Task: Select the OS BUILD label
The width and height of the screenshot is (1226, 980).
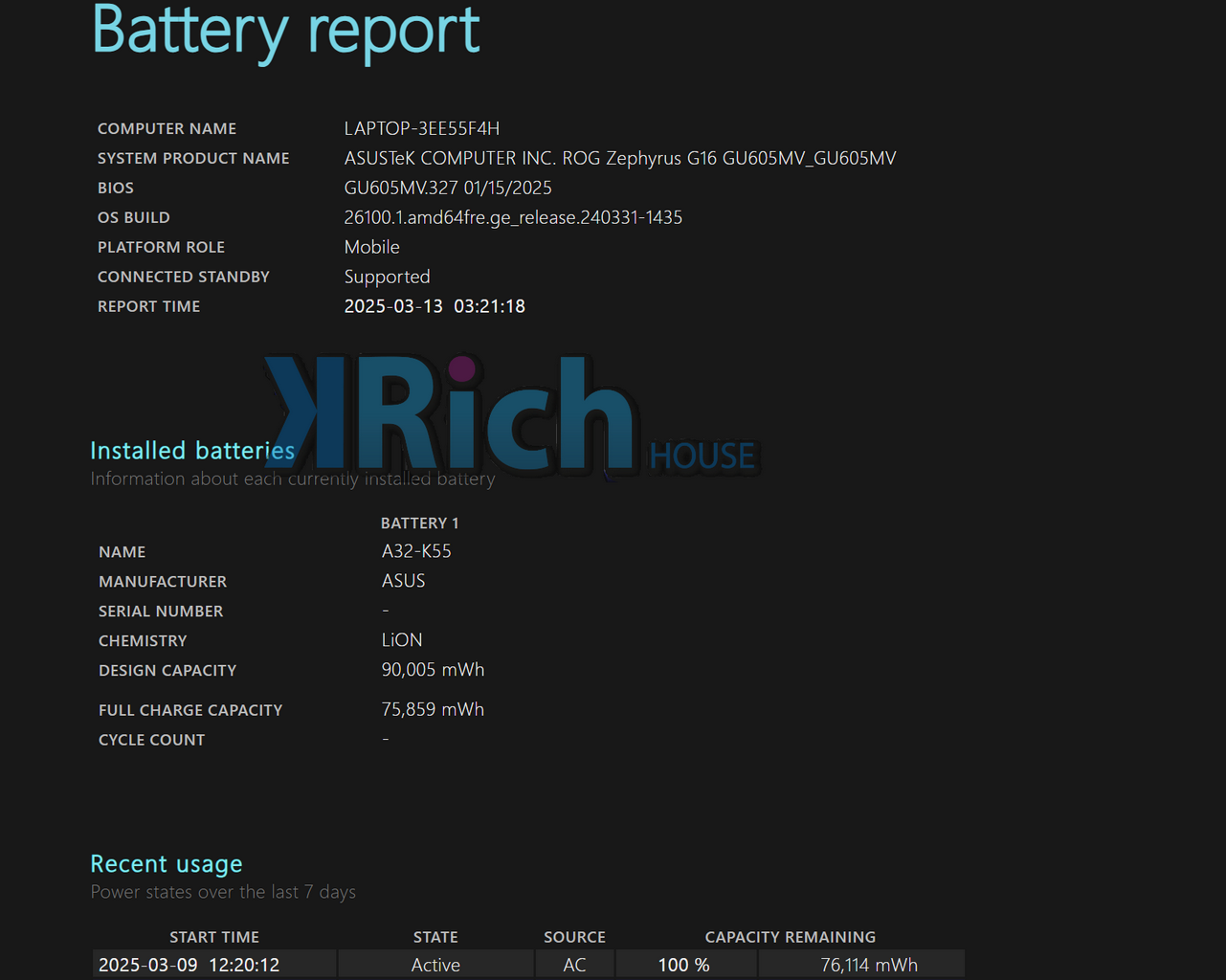Action: click(134, 217)
